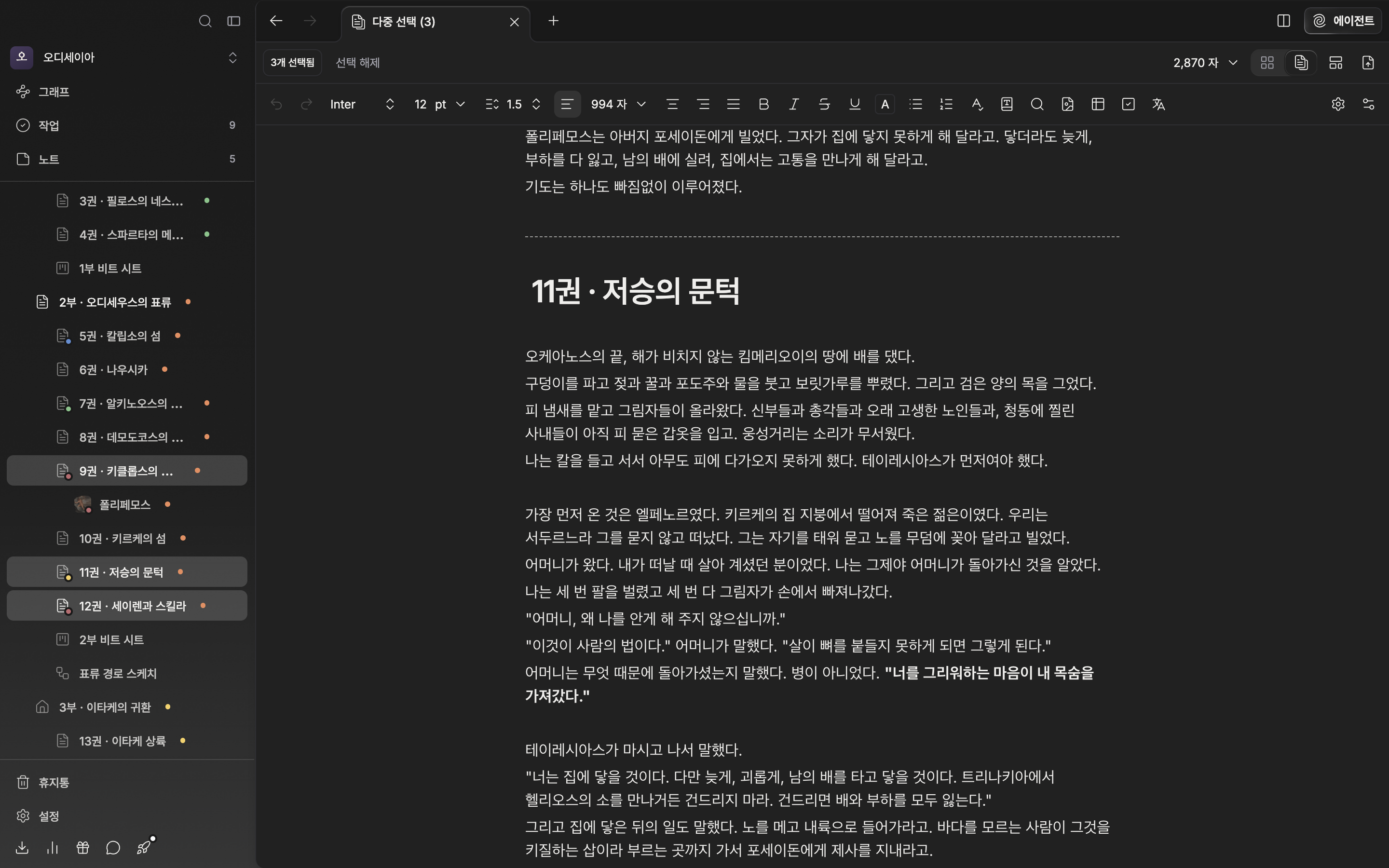
Task: Insert a table
Action: tap(1098, 104)
